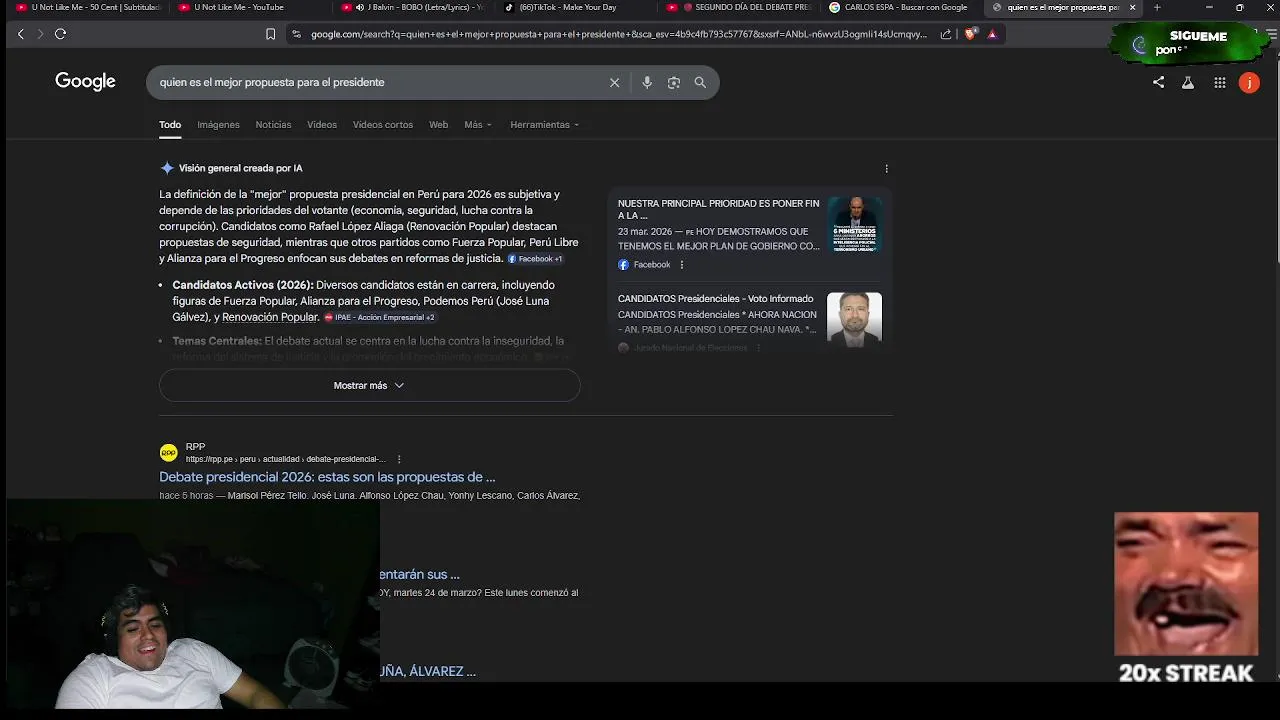Screen dimensions: 1280x720
Task: Click the Facebook +1 source chip
Action: pyautogui.click(x=535, y=259)
